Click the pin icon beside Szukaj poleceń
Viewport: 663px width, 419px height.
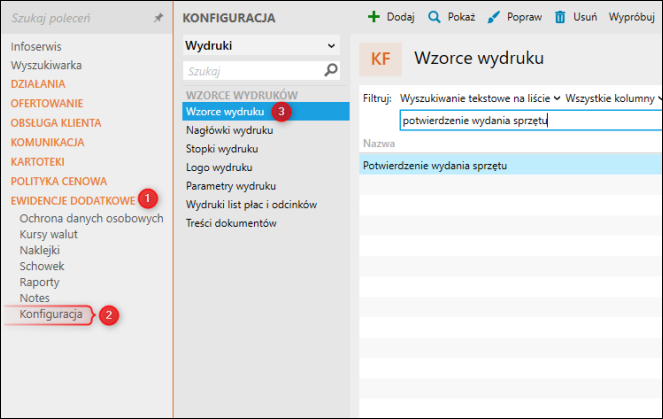pyautogui.click(x=158, y=18)
